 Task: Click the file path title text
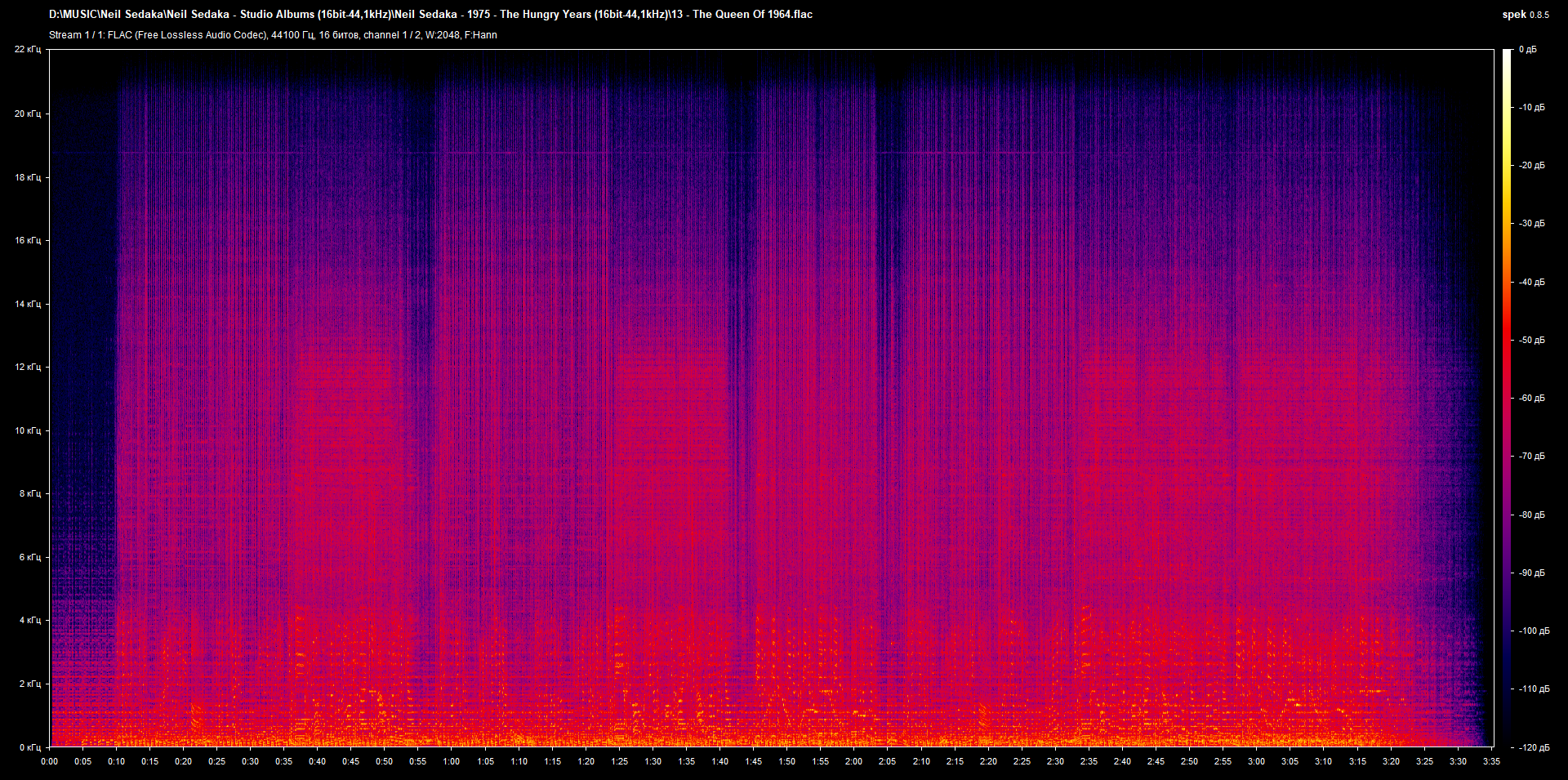pyautogui.click(x=430, y=14)
